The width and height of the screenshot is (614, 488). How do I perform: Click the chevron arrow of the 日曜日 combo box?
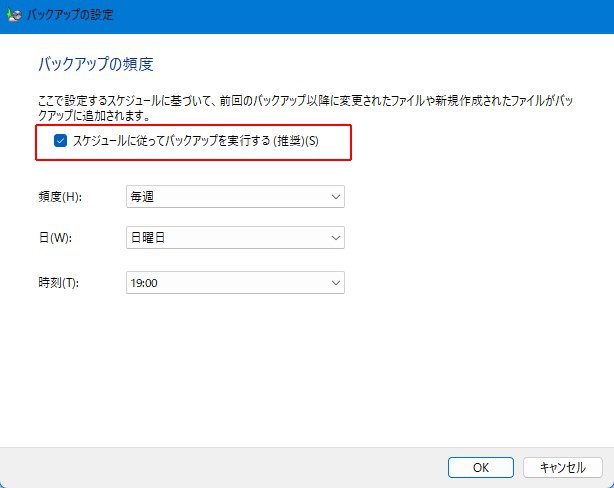coord(334,237)
